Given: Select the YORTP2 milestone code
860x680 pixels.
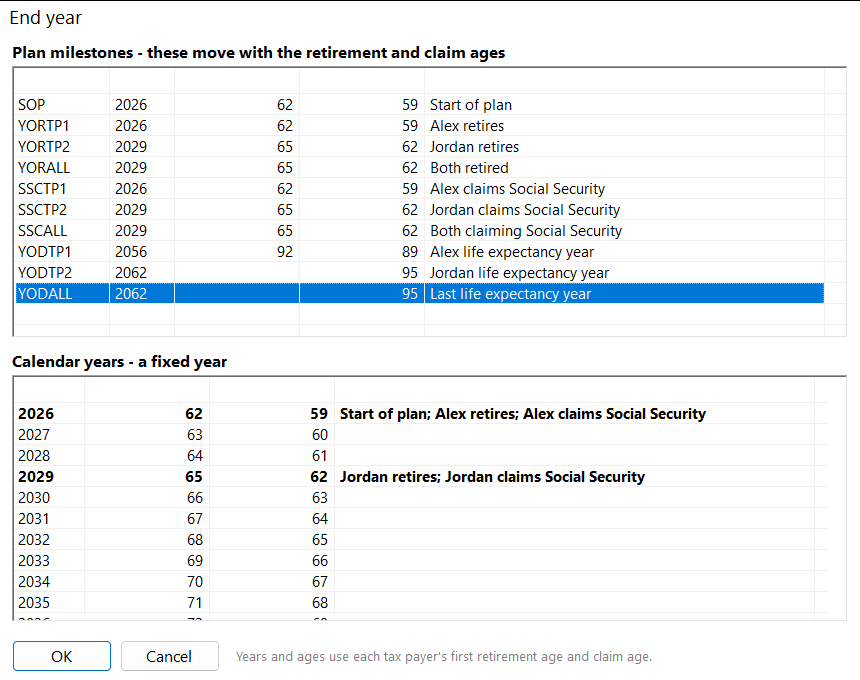Looking at the screenshot, I should (x=43, y=146).
